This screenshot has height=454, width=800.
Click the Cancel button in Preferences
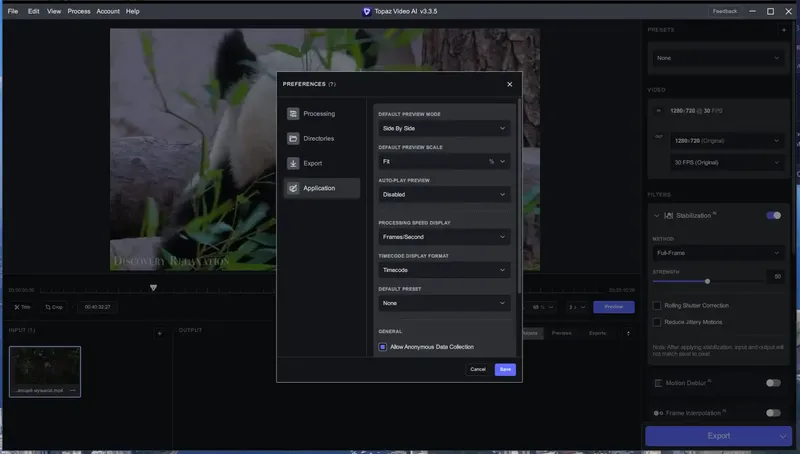click(478, 369)
